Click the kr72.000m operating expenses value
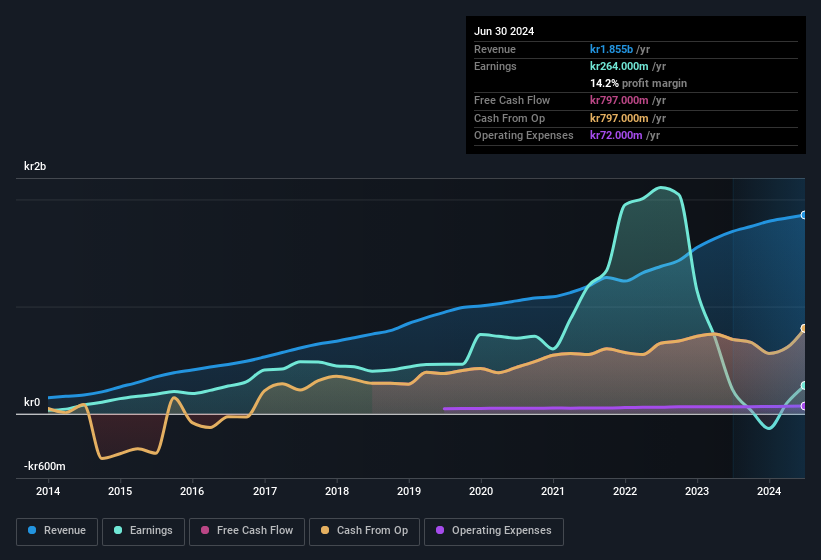Image resolution: width=821 pixels, height=560 pixels. (x=616, y=135)
